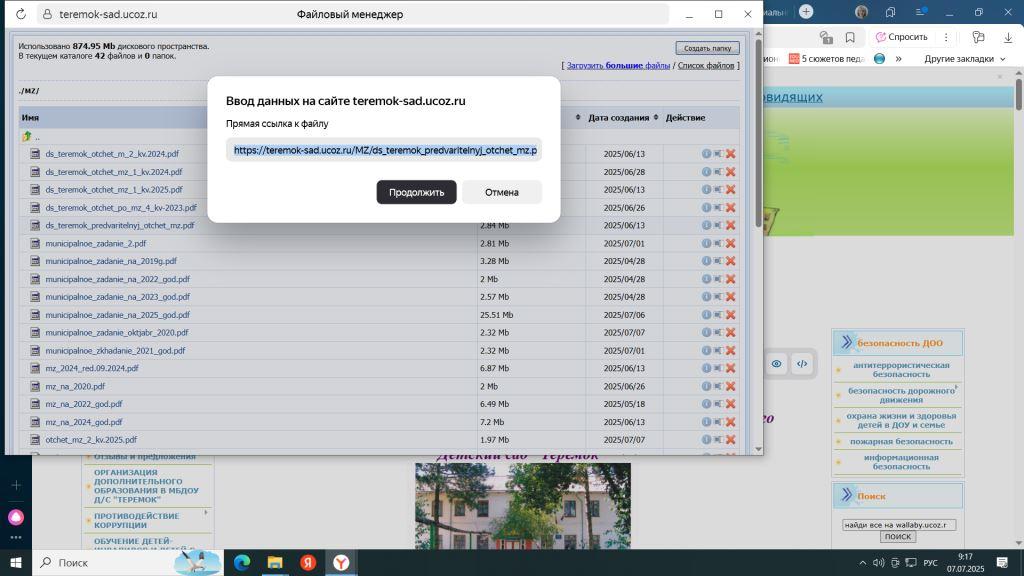The image size is (1024, 576).
Task: Sort files by 'Дата создания' column
Action: (x=618, y=118)
